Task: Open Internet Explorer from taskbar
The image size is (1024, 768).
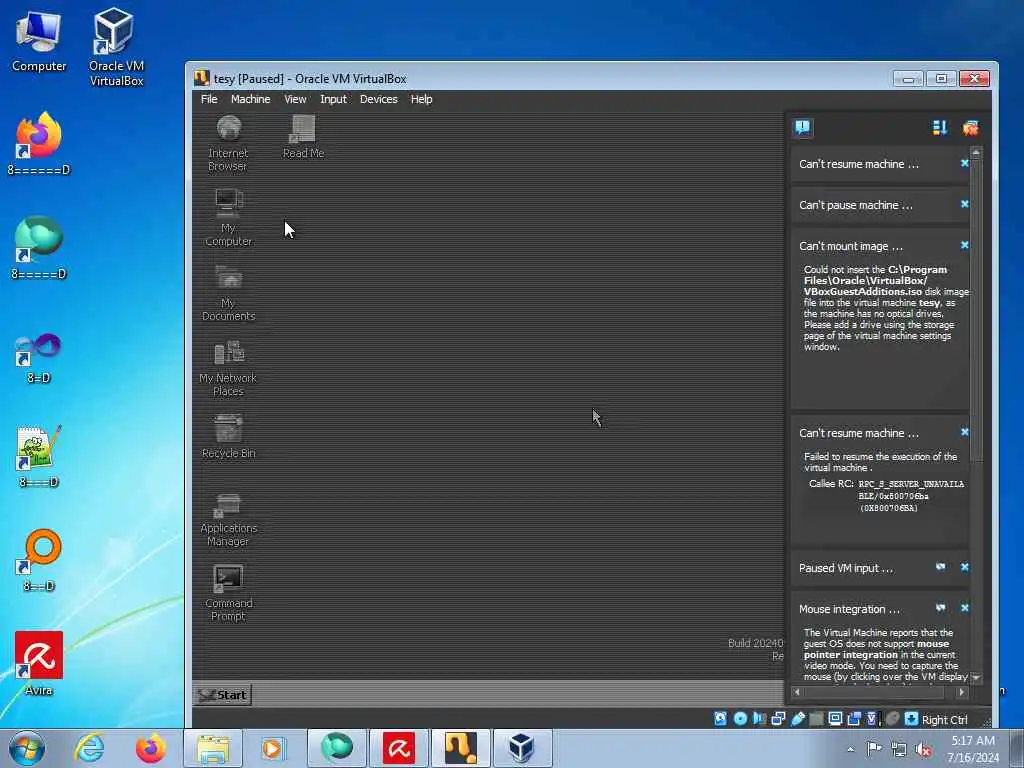Action: [89, 748]
